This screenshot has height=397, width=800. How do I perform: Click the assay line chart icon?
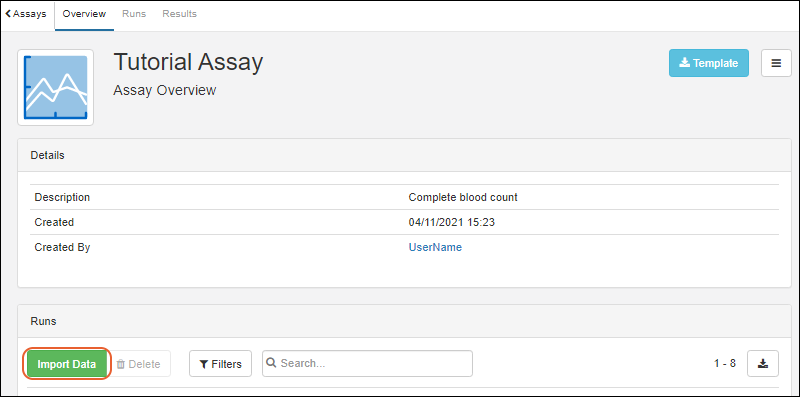(x=56, y=87)
